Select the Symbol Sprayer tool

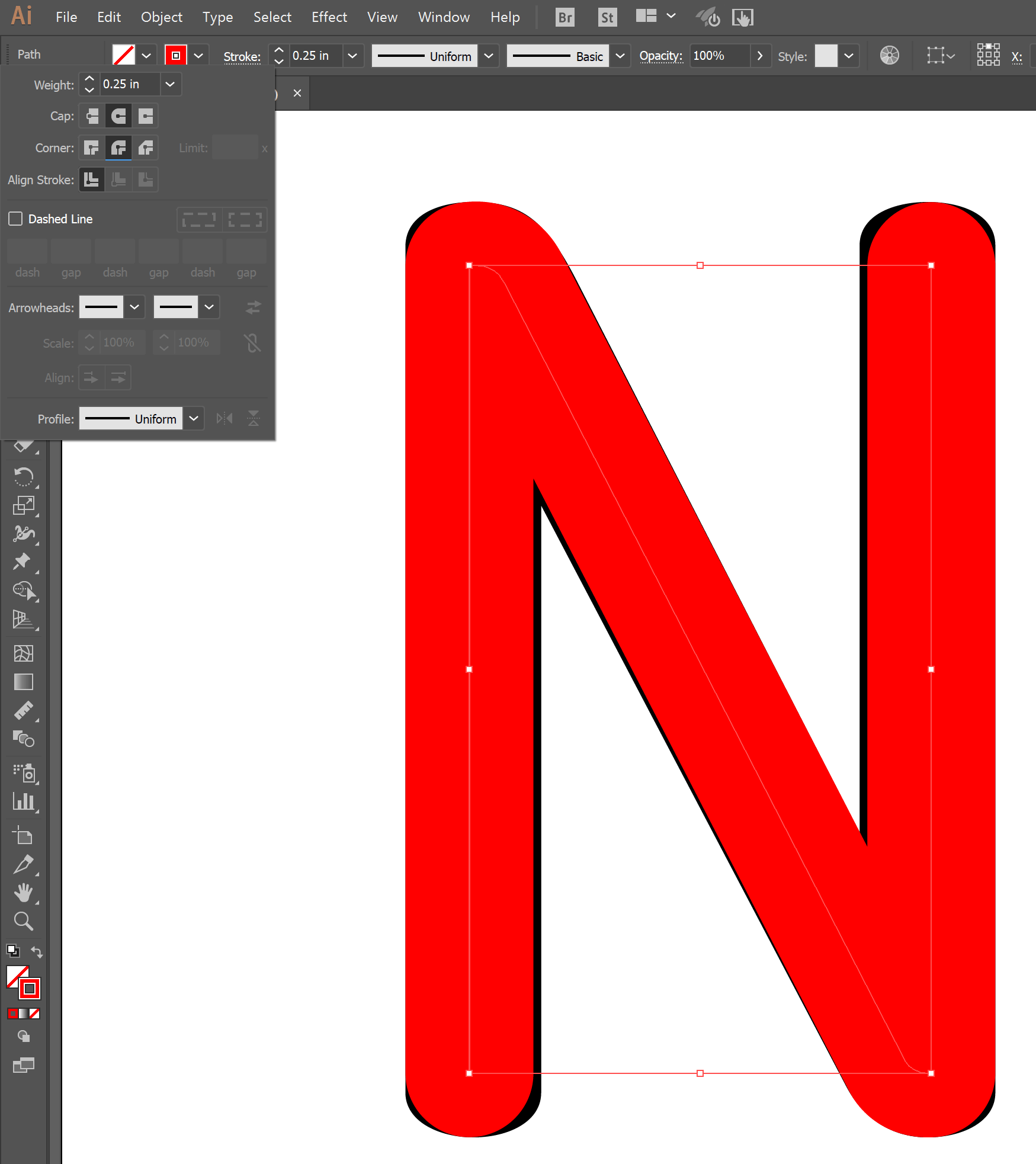[24, 773]
